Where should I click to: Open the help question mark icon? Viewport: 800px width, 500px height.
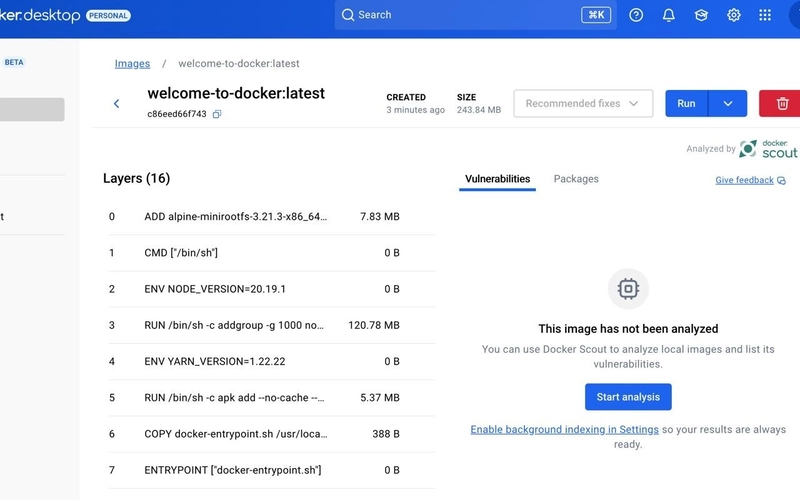pyautogui.click(x=636, y=15)
